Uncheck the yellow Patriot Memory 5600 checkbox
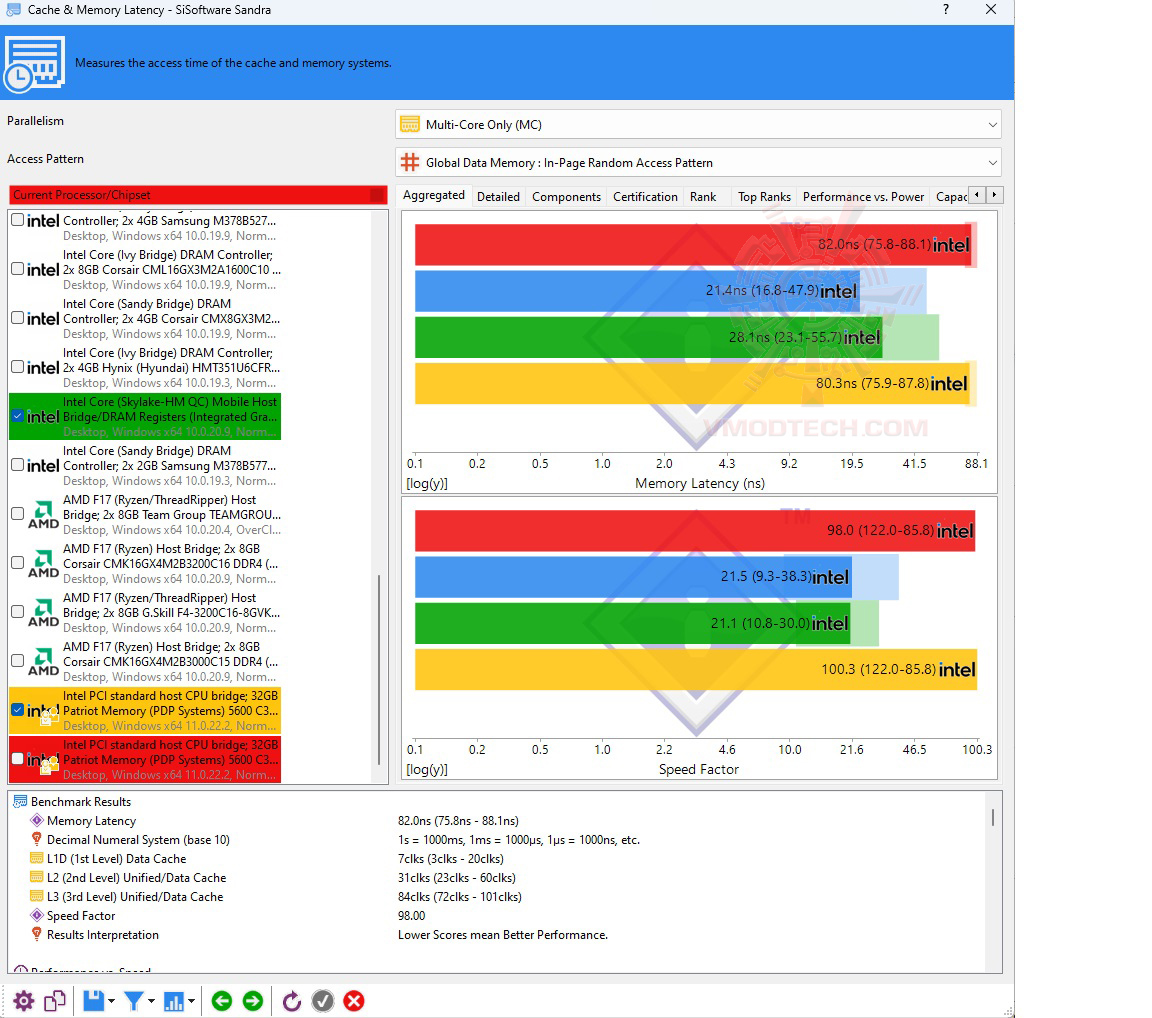This screenshot has height=1018, width=1152. click(x=18, y=710)
